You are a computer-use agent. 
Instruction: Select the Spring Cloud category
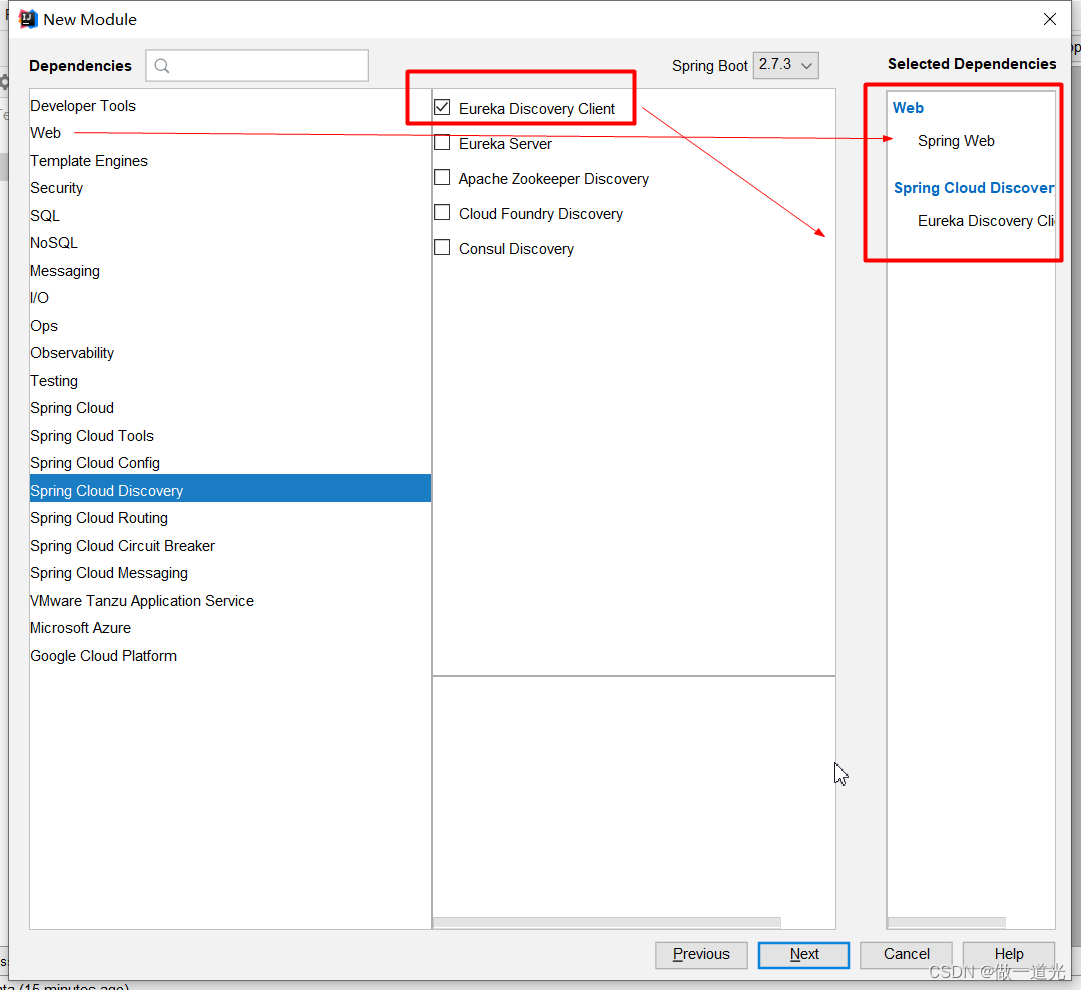(x=230, y=408)
